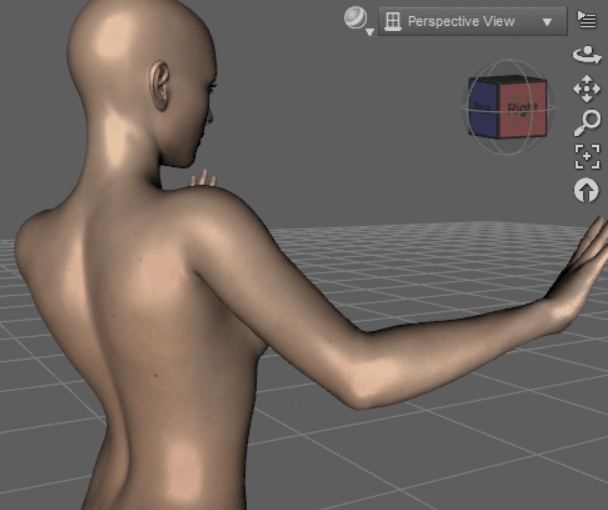Screen dimensions: 608x510
Task: Click the frame selection control
Action: [x=587, y=157]
